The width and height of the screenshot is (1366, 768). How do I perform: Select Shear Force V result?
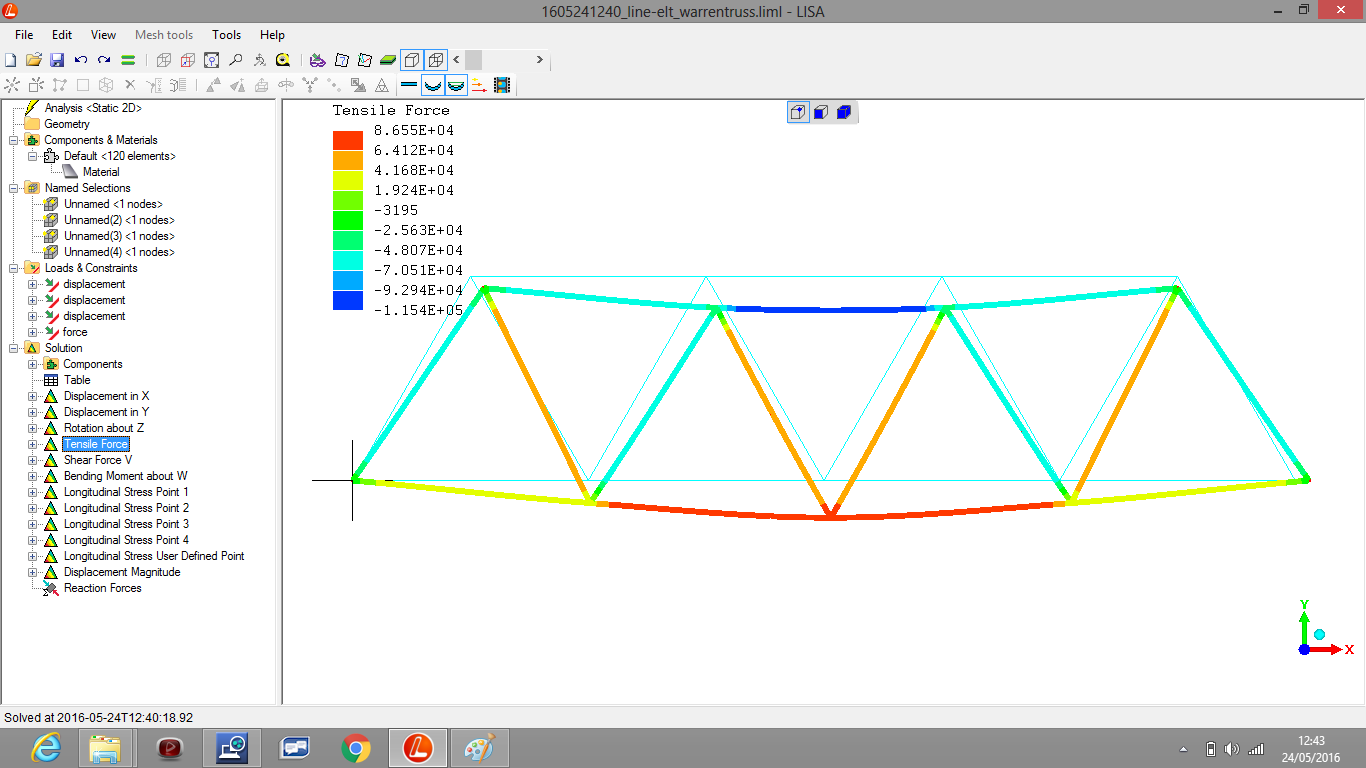[98, 460]
